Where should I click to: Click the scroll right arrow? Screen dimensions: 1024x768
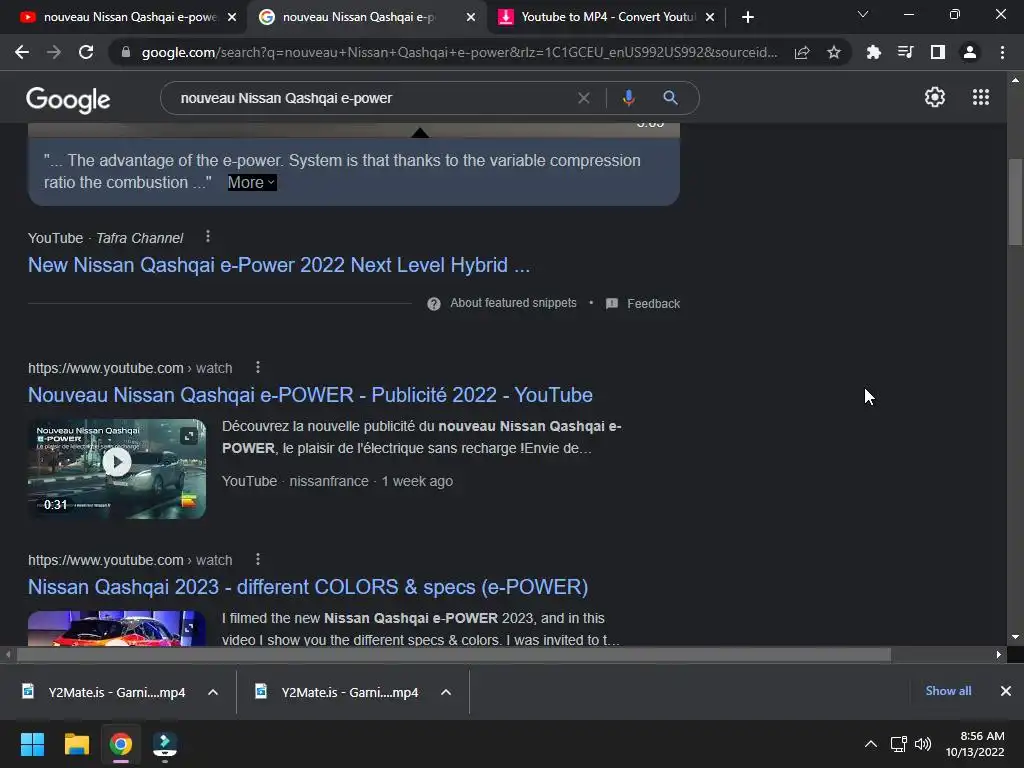(999, 654)
